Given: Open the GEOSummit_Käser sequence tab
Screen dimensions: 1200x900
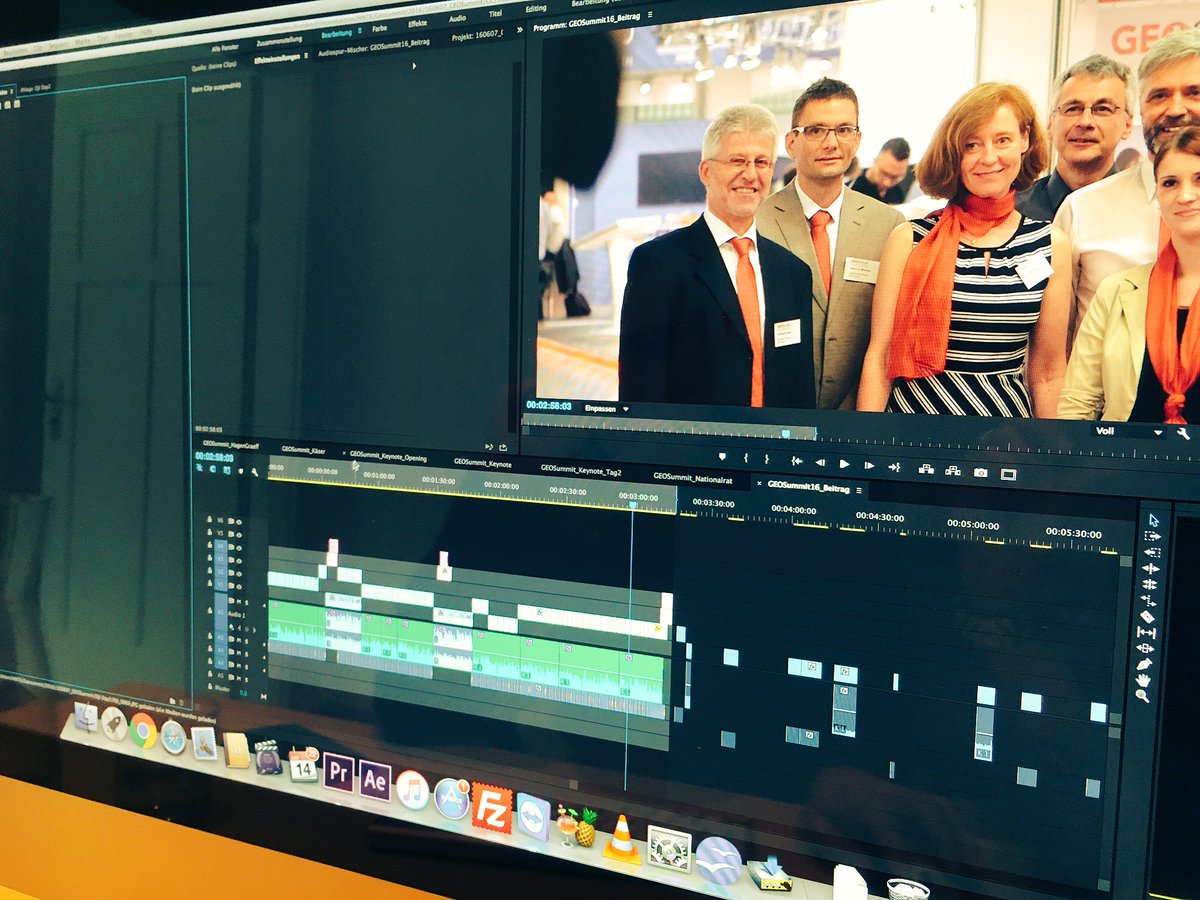Looking at the screenshot, I should (303, 450).
